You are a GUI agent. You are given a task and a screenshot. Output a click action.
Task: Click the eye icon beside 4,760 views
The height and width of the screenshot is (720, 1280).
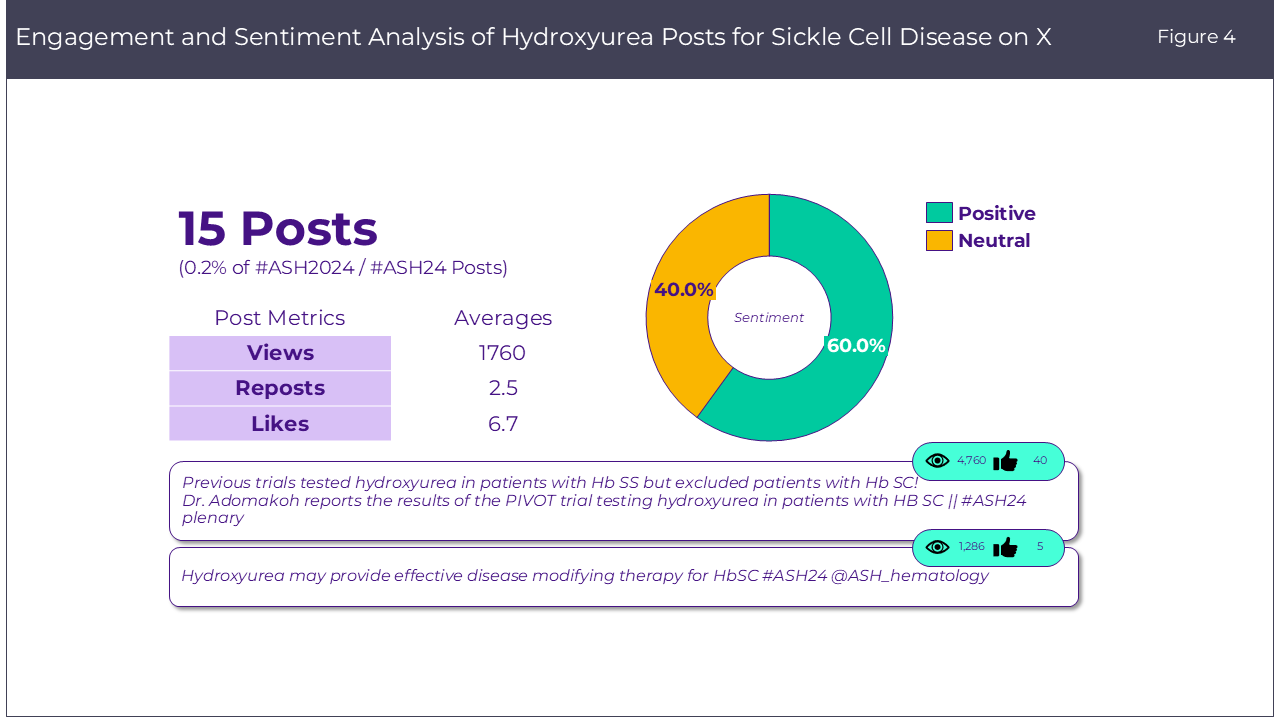point(937,461)
